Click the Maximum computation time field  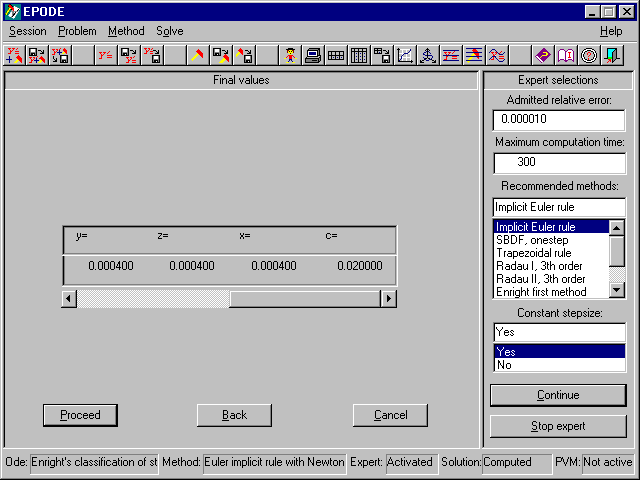(559, 163)
